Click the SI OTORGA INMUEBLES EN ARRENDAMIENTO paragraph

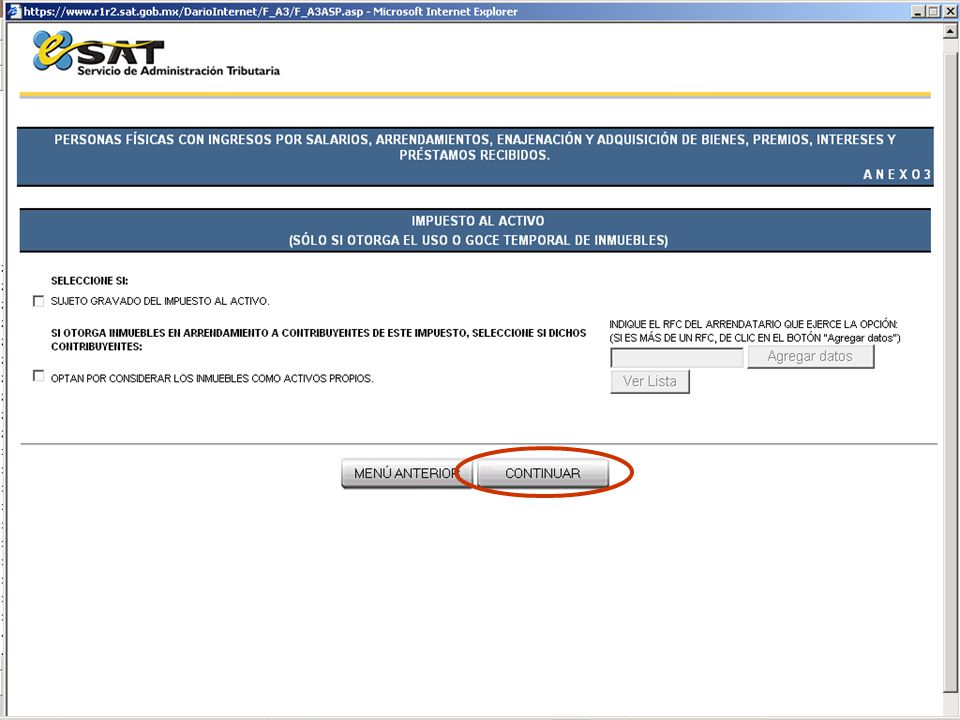318,339
